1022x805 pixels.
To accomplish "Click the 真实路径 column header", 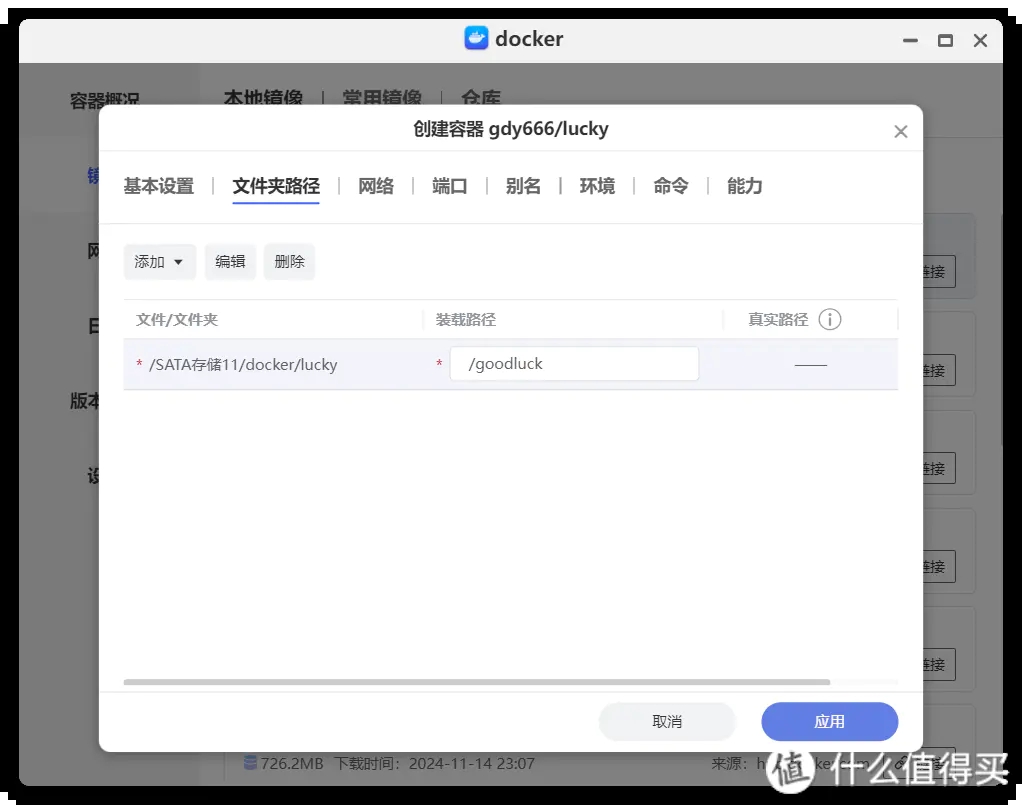I will tap(778, 319).
